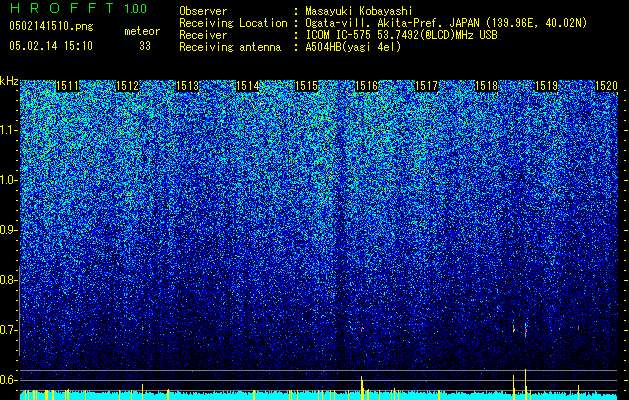Click the 0.6 kHz axis label
This screenshot has height=400, width=629.
tap(8, 380)
